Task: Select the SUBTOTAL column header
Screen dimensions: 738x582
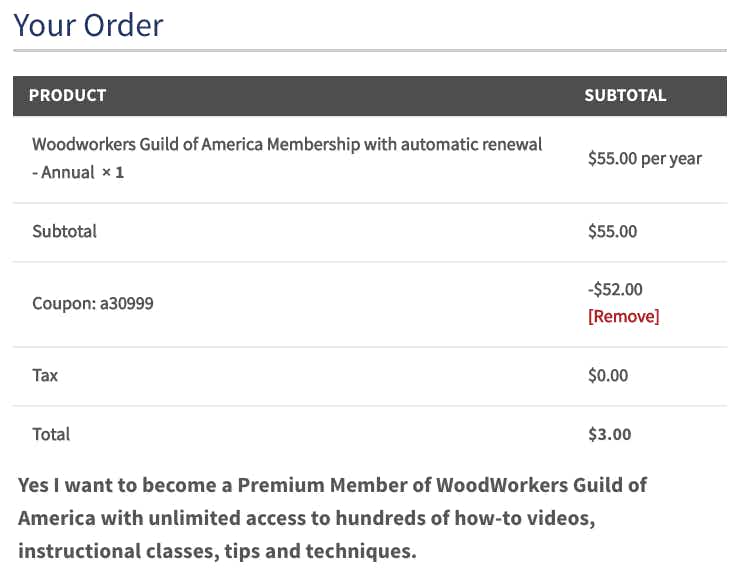Action: [625, 96]
